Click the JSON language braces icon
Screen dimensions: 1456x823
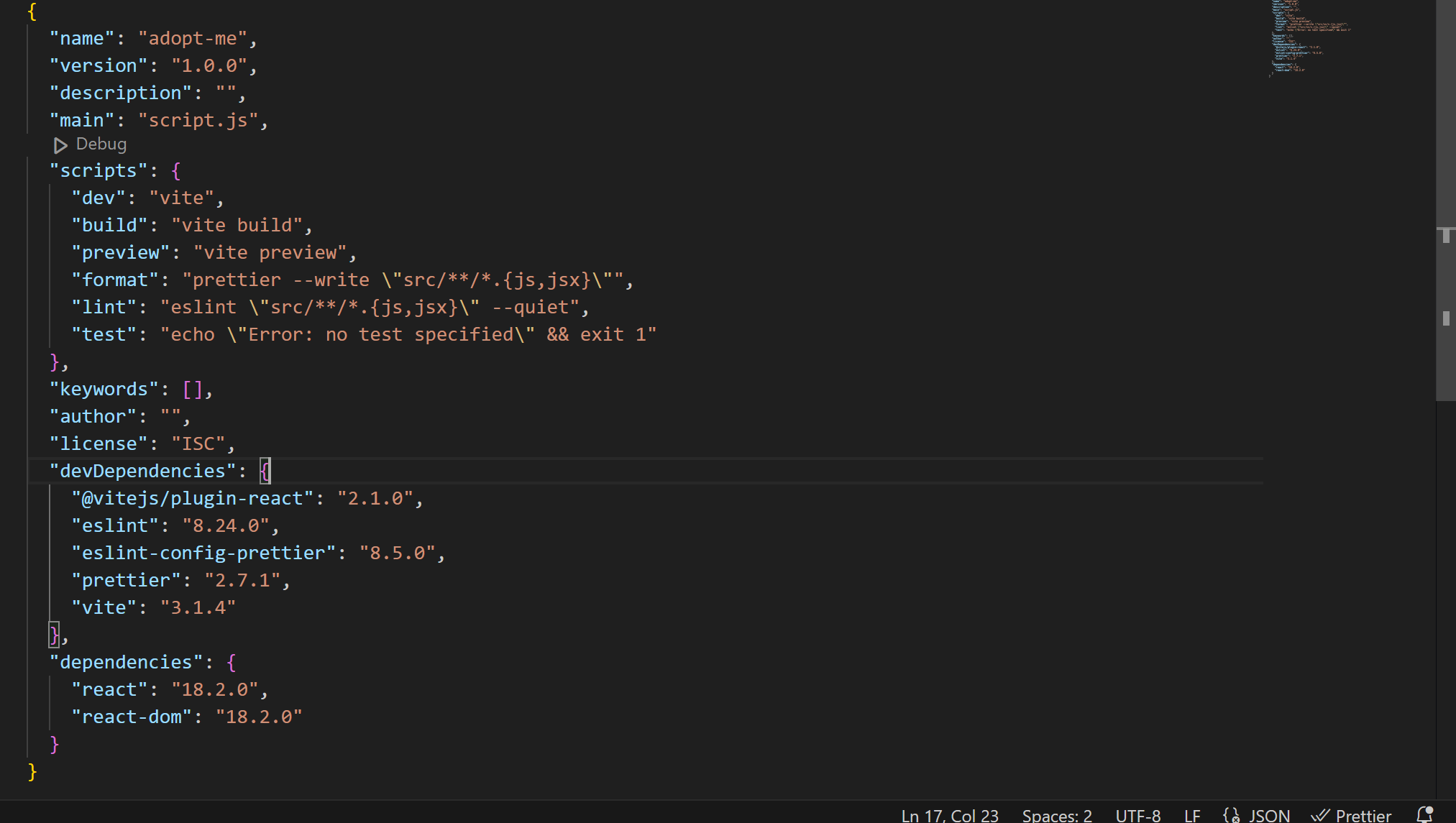pos(1231,815)
